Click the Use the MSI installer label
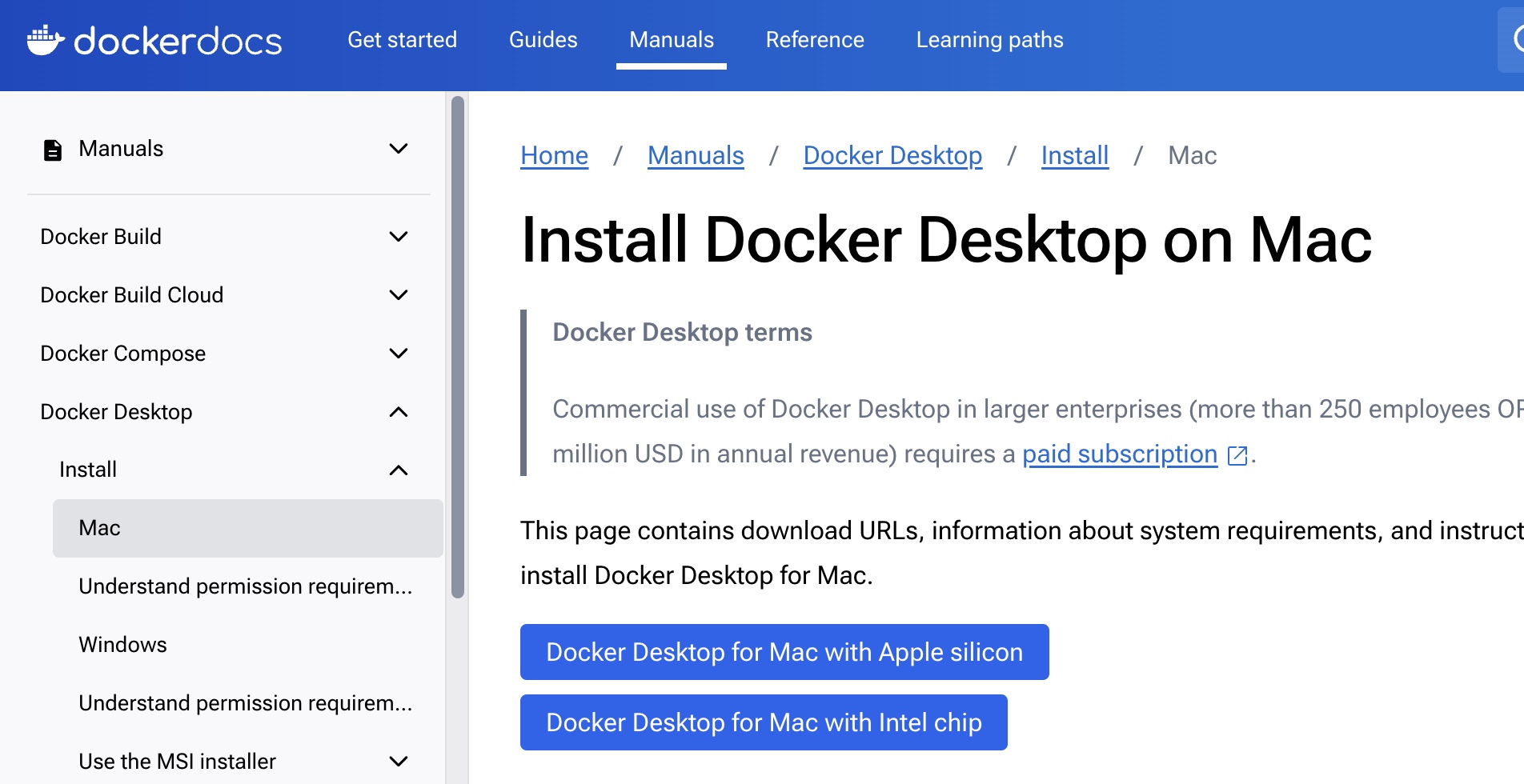 (x=178, y=762)
